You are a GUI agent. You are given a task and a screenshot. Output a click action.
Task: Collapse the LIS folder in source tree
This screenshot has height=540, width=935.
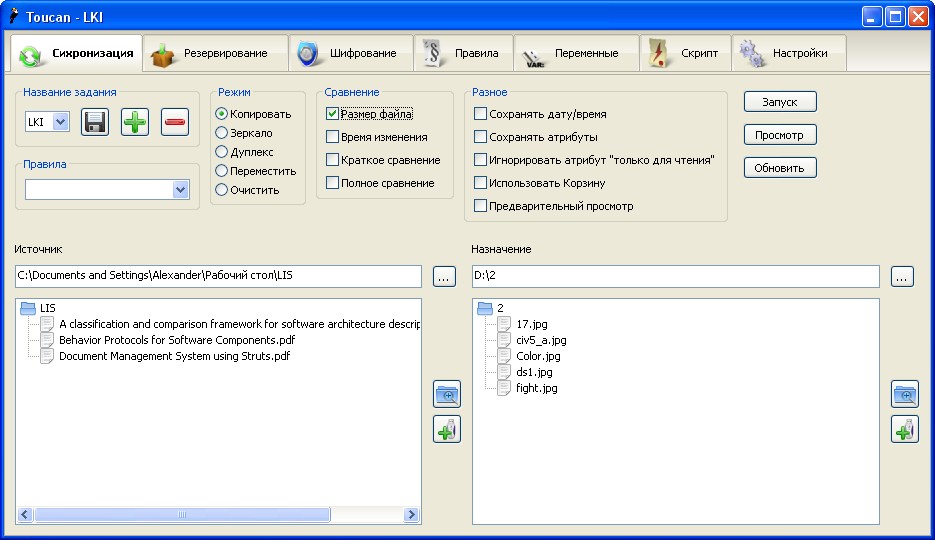(x=28, y=308)
